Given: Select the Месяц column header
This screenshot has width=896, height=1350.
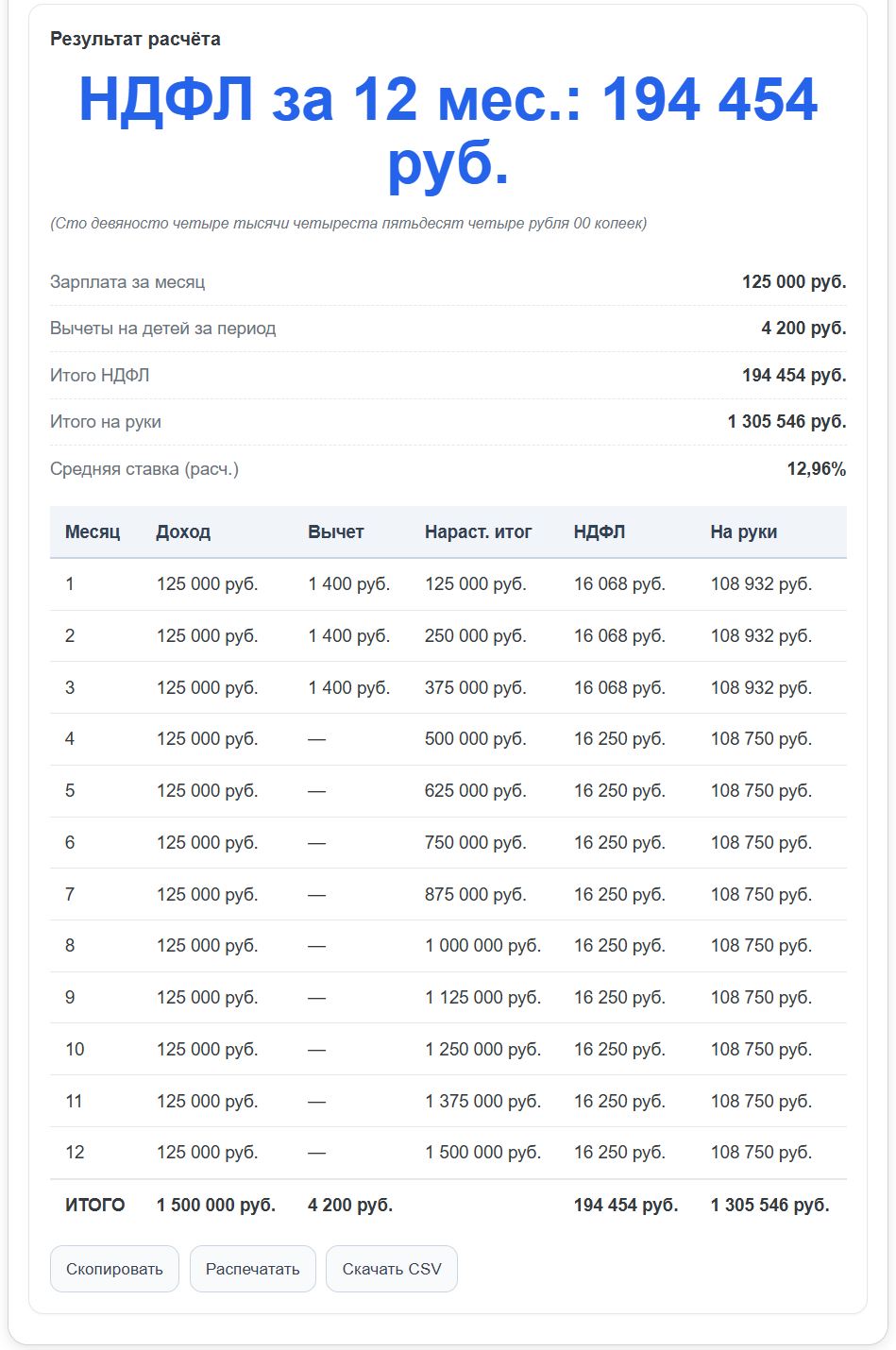Looking at the screenshot, I should coord(93,532).
